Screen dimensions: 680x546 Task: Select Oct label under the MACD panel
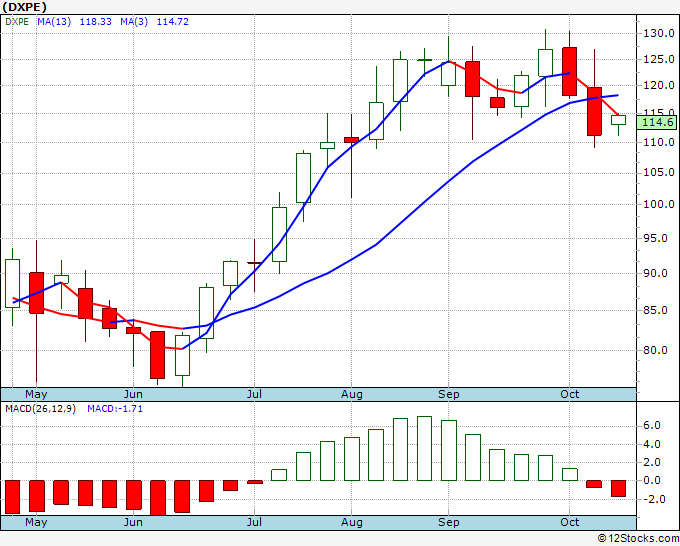pos(569,522)
